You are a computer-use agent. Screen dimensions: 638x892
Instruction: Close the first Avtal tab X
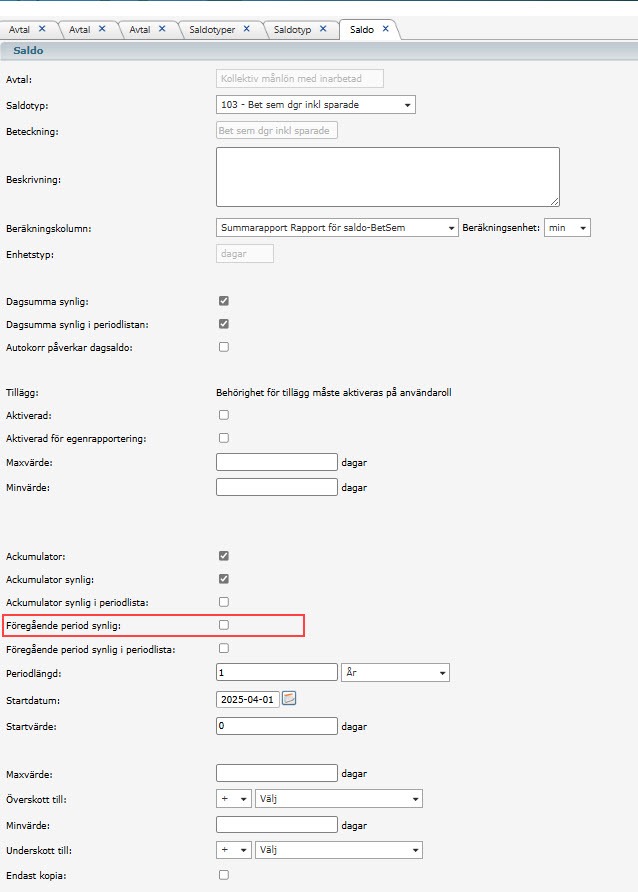click(42, 28)
